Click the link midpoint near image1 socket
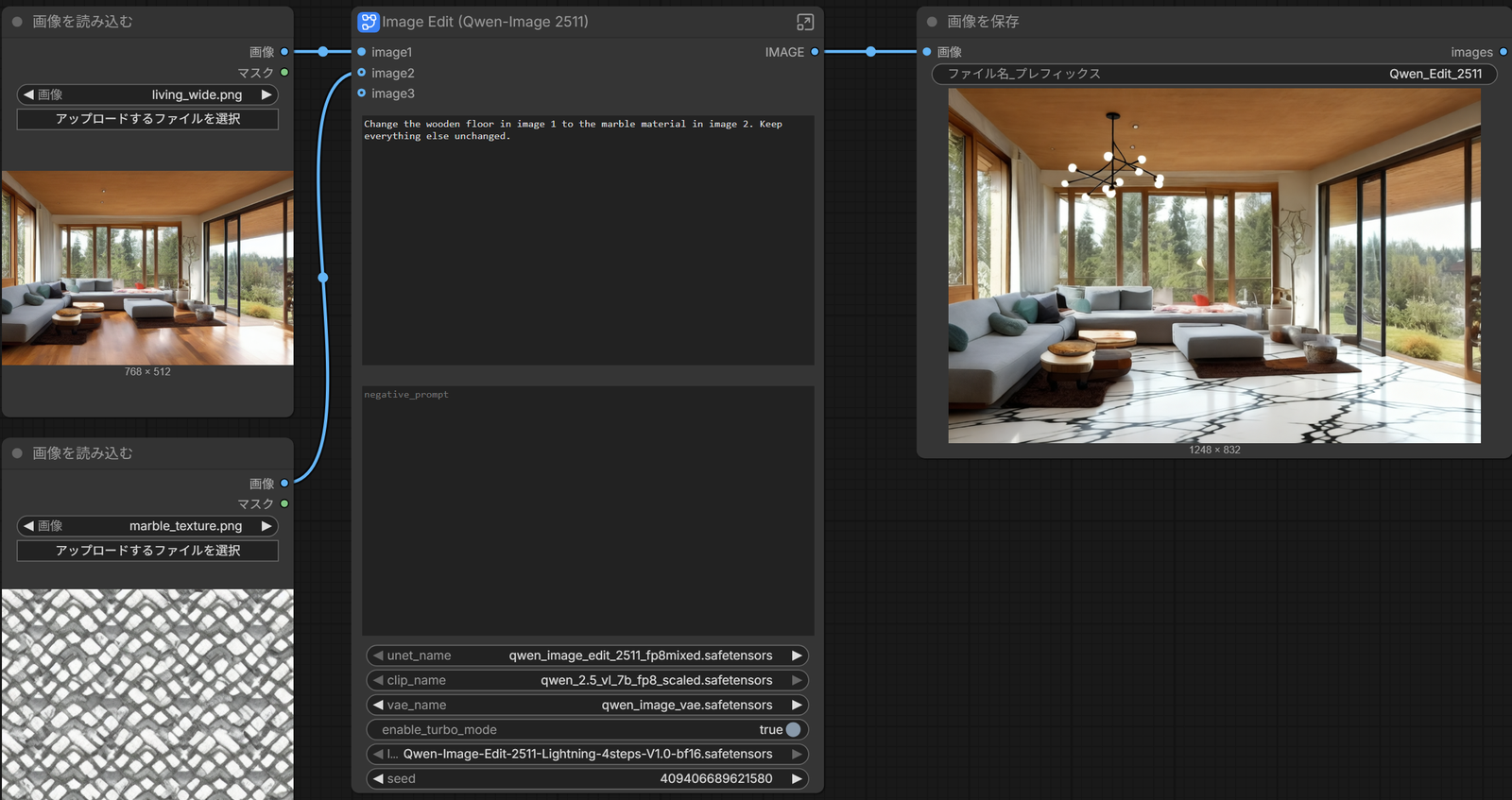The height and width of the screenshot is (800, 1512). point(323,52)
